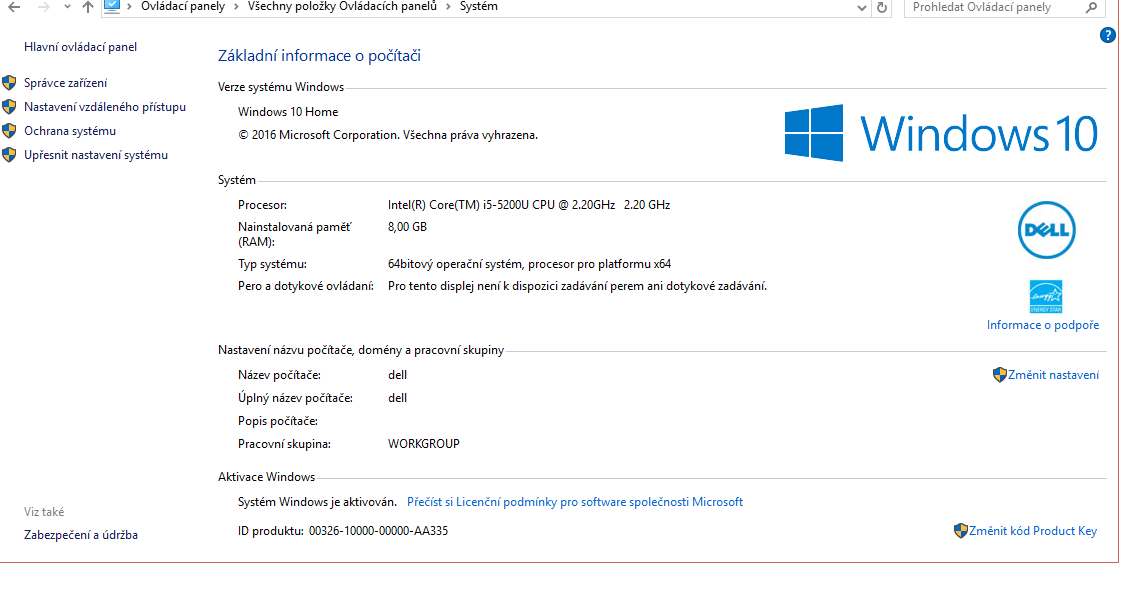Open the Microsoft licence terms link
Viewport: 1125px width, 604px height.
tap(575, 502)
